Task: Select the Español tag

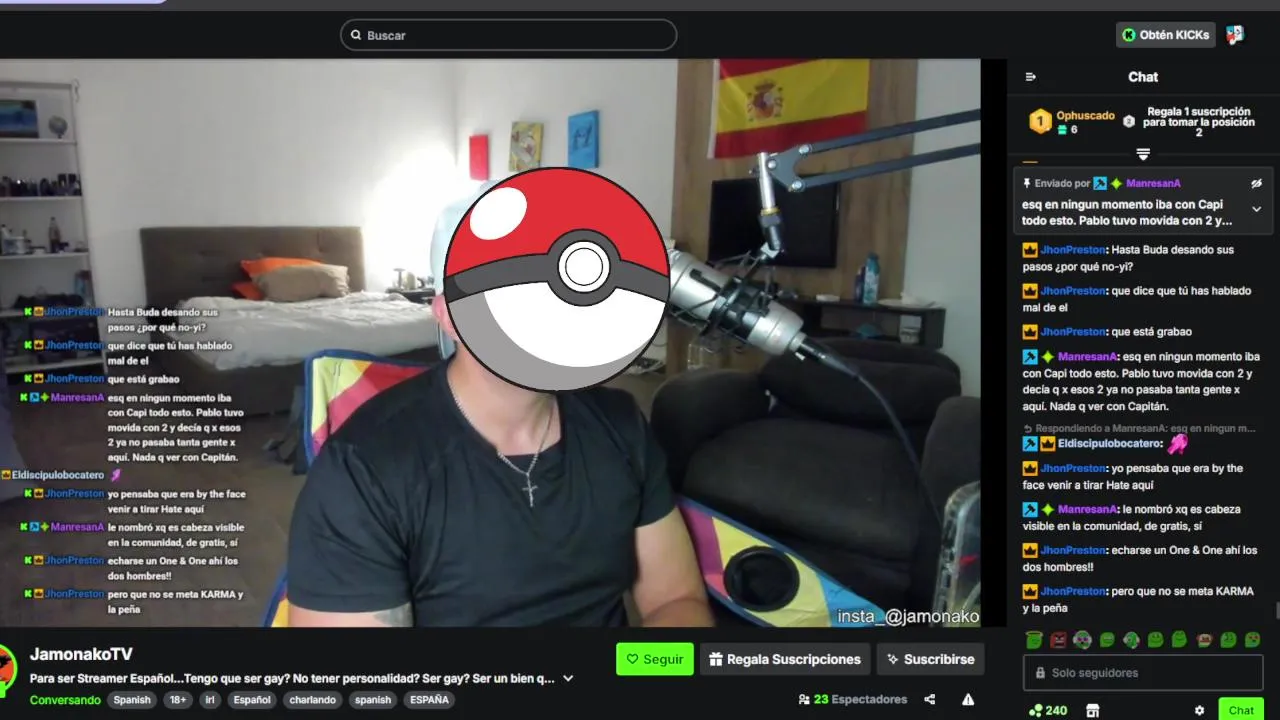Action: [x=252, y=700]
